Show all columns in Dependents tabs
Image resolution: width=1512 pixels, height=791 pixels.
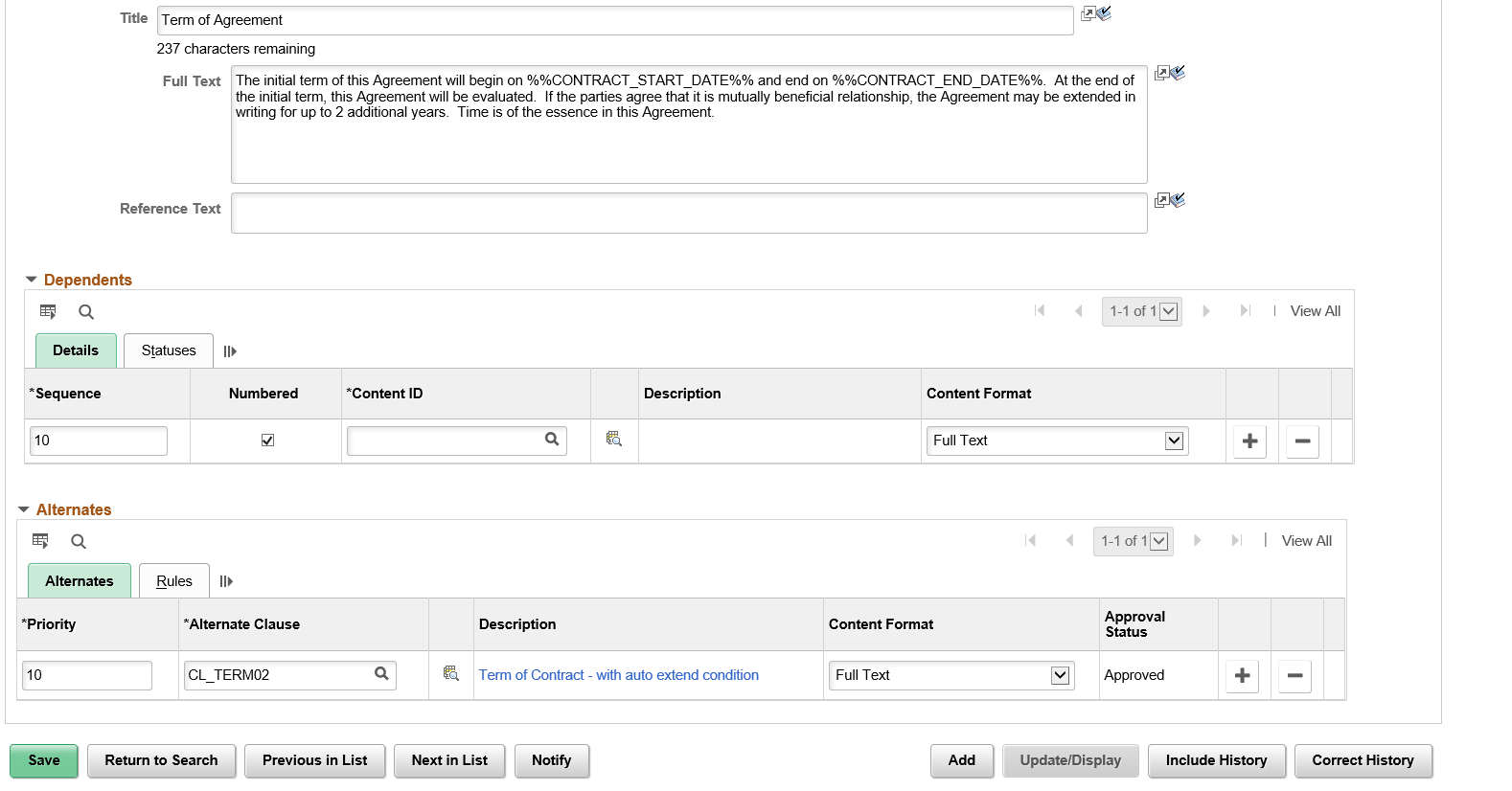230,351
